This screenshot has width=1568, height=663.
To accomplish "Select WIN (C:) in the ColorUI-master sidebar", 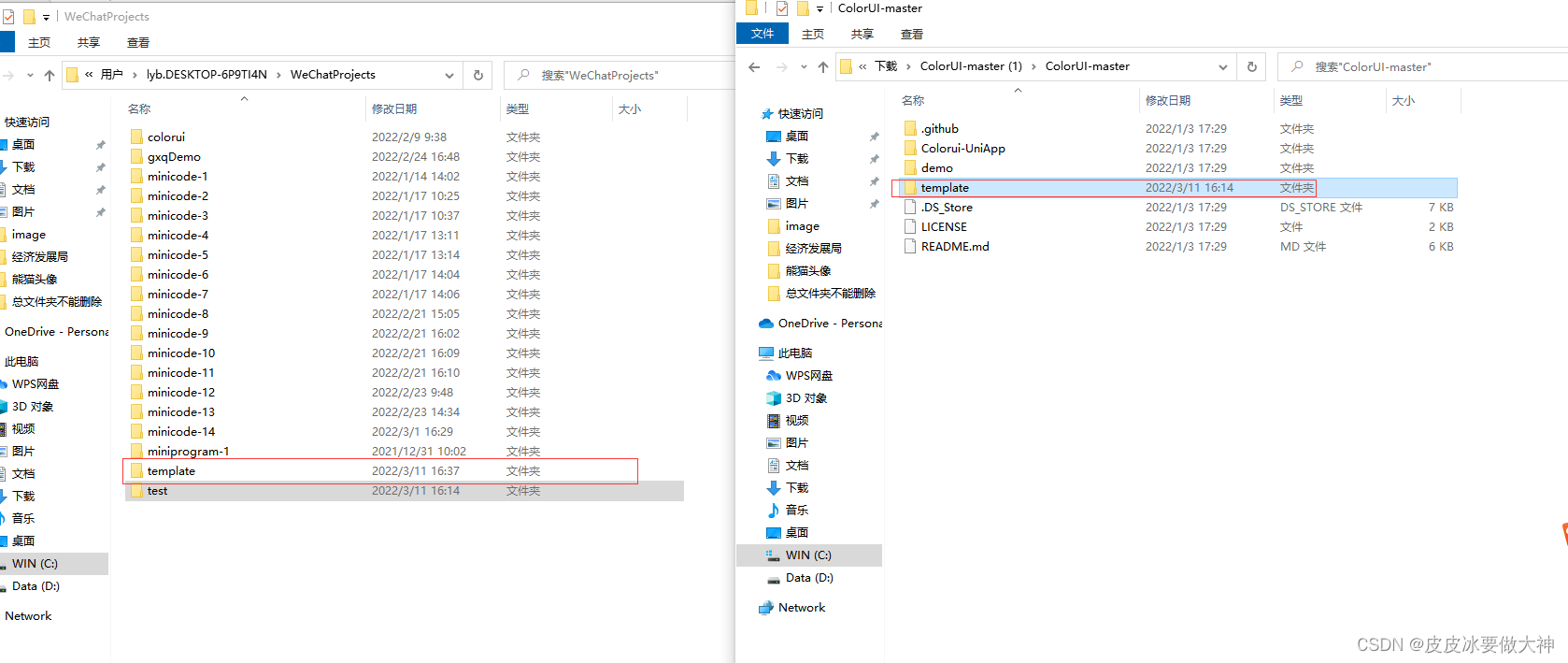I will click(x=809, y=555).
